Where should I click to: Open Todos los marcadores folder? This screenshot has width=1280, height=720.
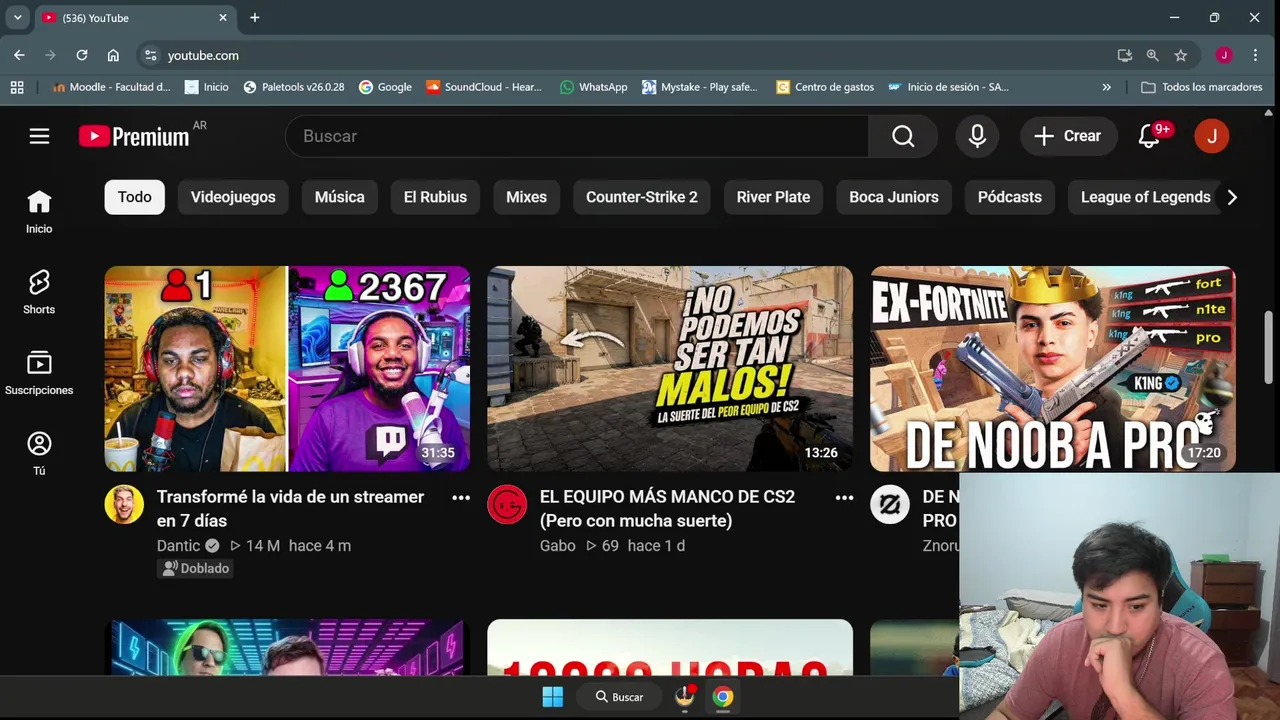tap(1202, 87)
